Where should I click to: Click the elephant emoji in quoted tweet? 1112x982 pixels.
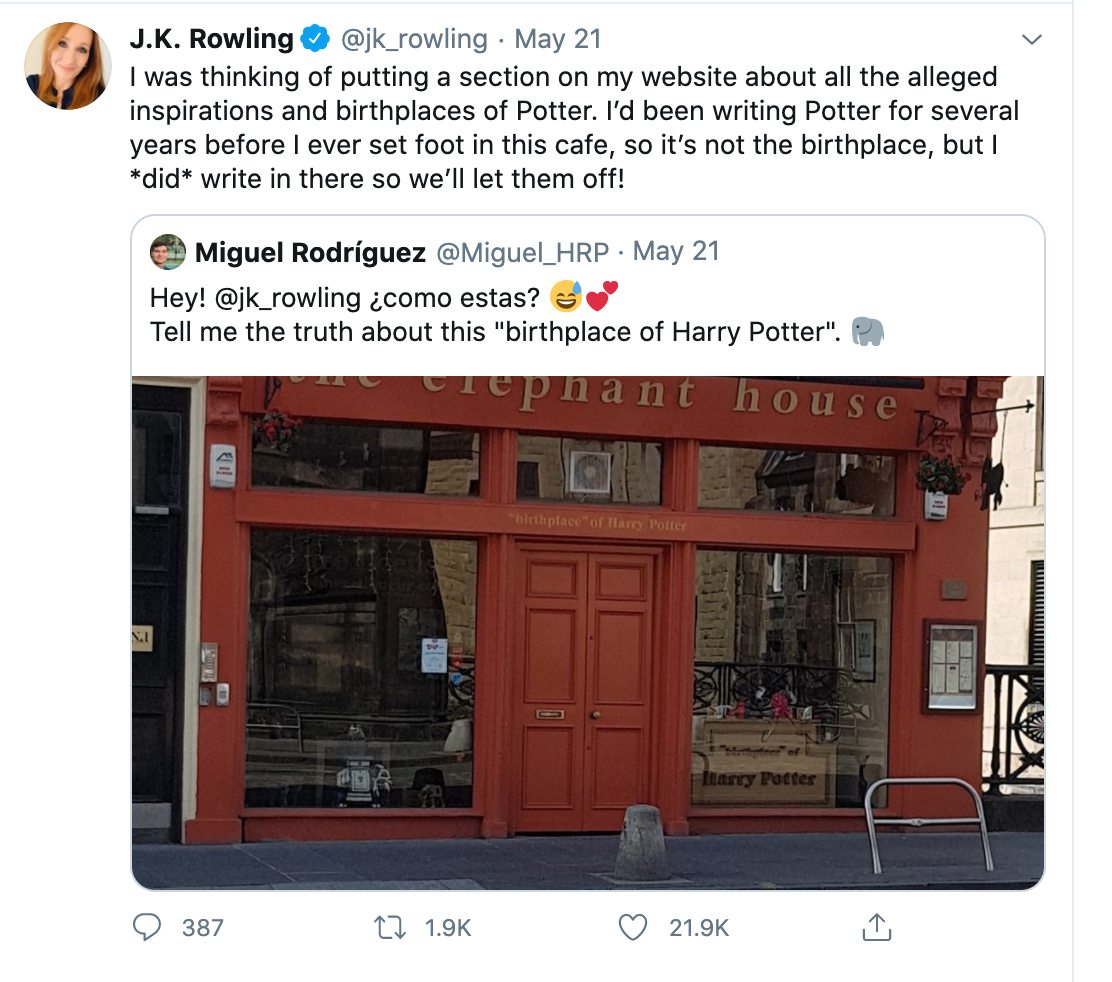(x=867, y=332)
